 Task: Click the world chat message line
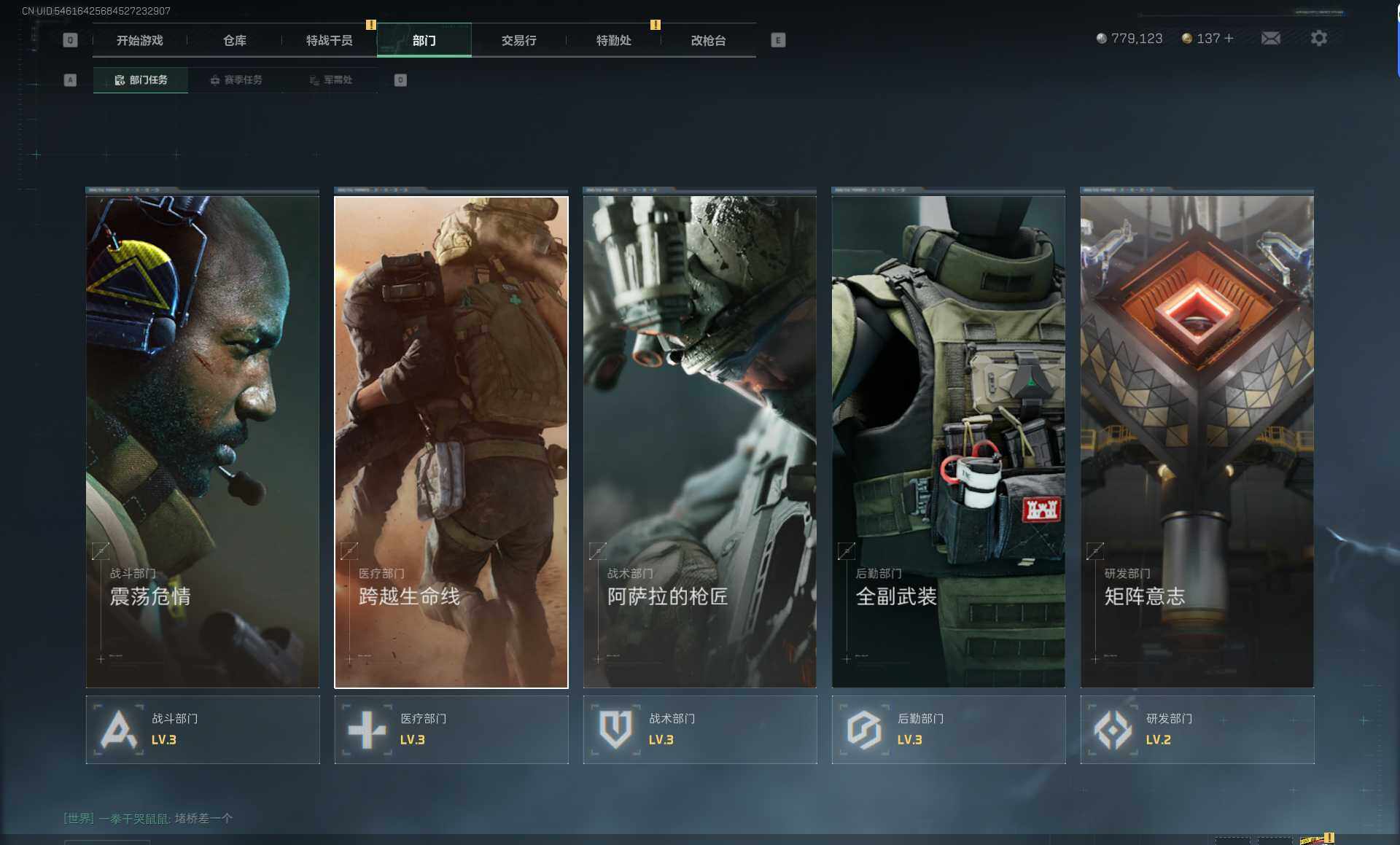click(149, 818)
